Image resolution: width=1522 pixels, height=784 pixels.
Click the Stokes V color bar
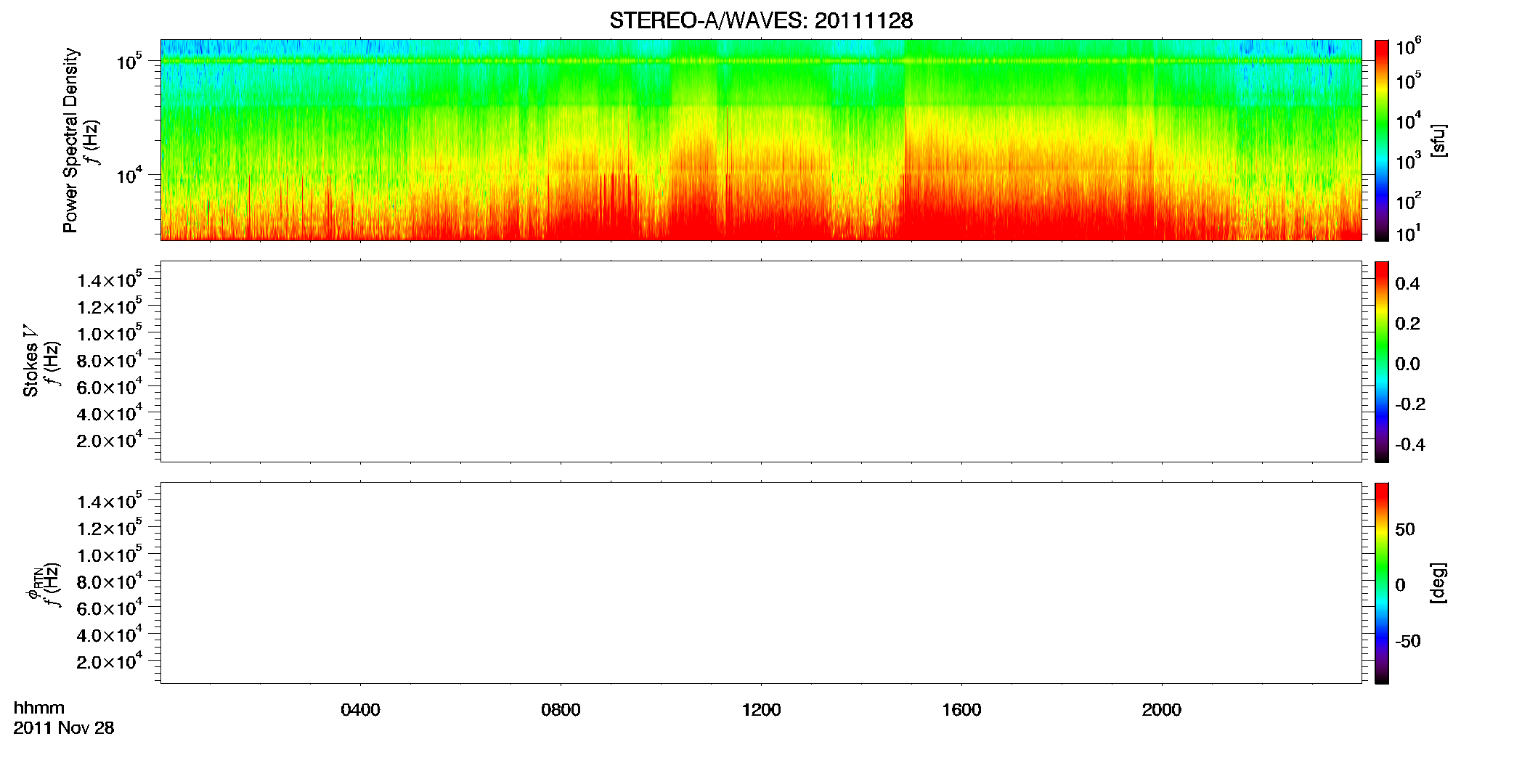point(1382,362)
